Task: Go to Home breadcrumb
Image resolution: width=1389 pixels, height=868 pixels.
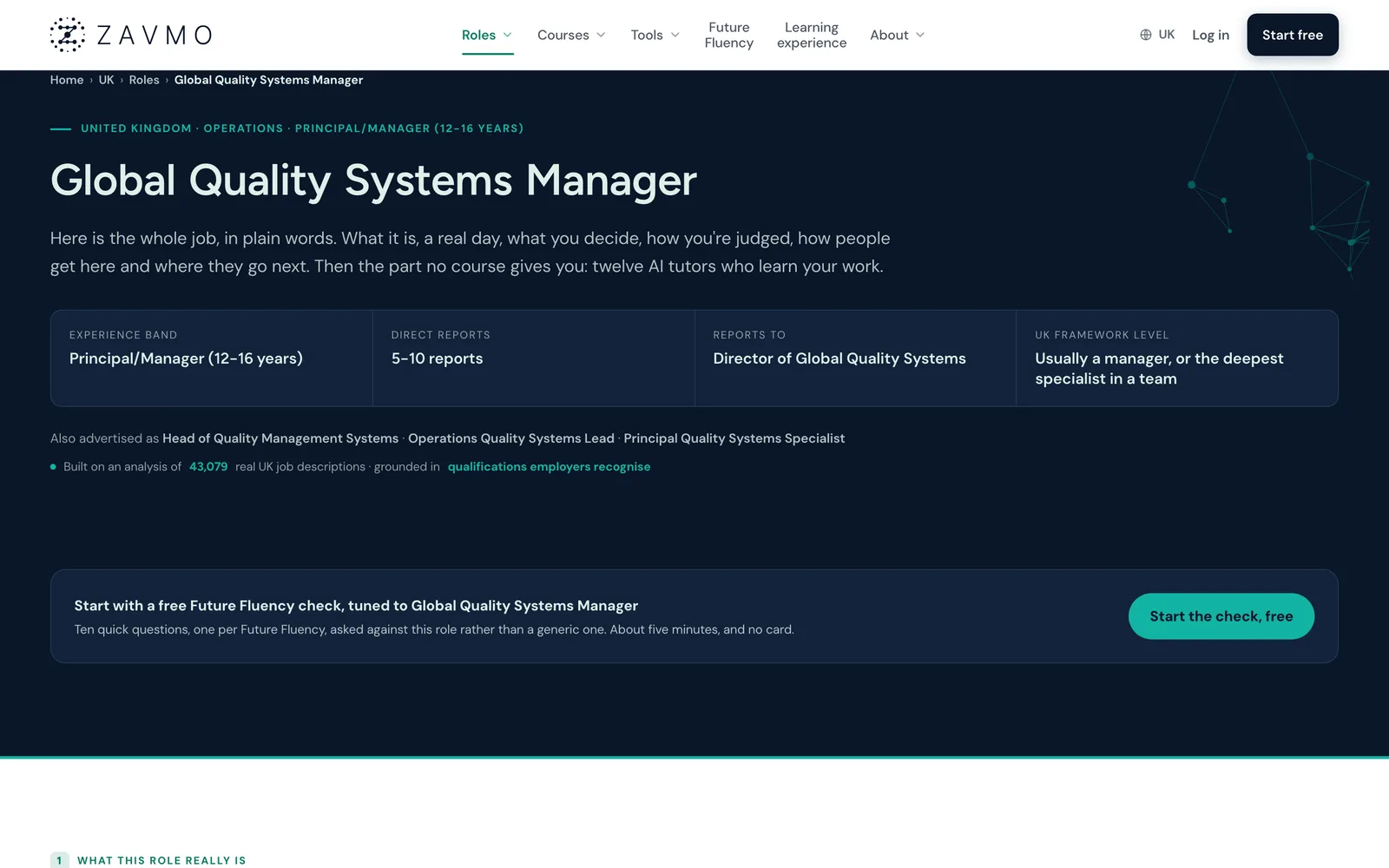Action: click(x=67, y=80)
